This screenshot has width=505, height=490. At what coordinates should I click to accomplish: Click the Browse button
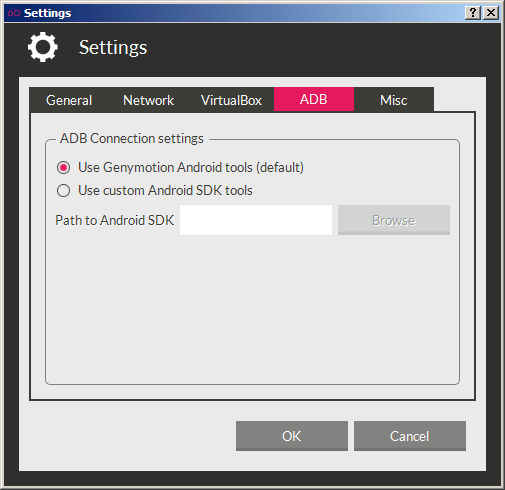click(394, 220)
